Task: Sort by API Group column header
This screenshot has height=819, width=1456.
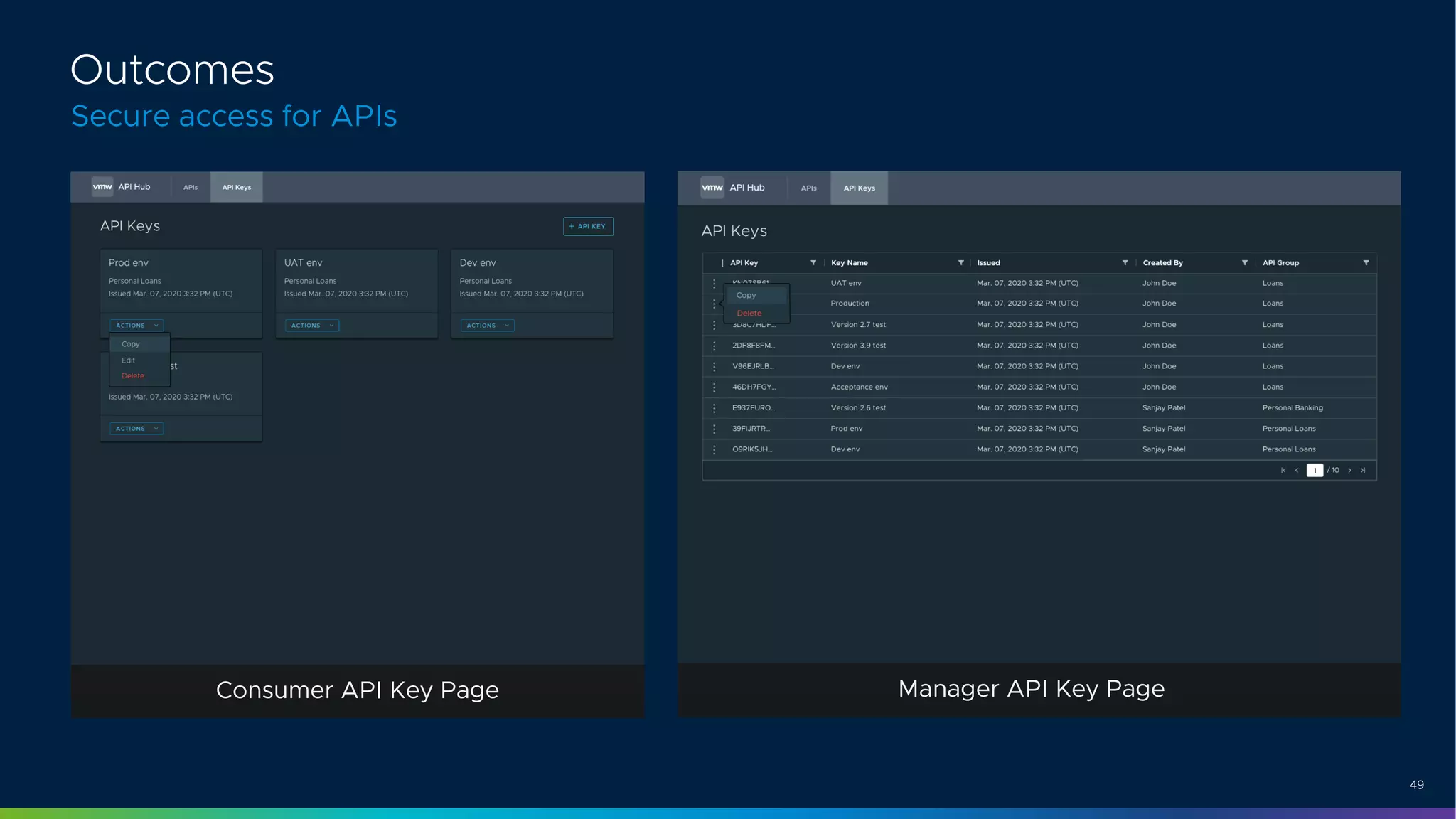Action: tap(1281, 263)
